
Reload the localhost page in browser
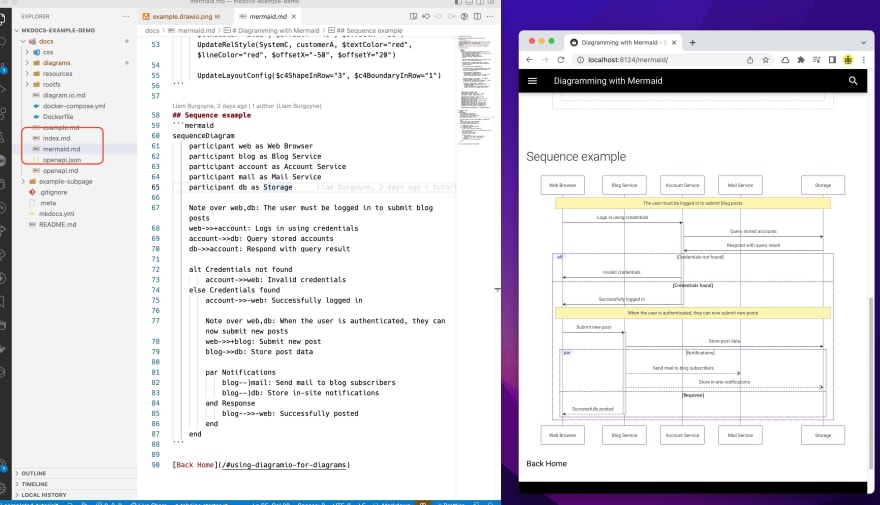click(x=561, y=59)
